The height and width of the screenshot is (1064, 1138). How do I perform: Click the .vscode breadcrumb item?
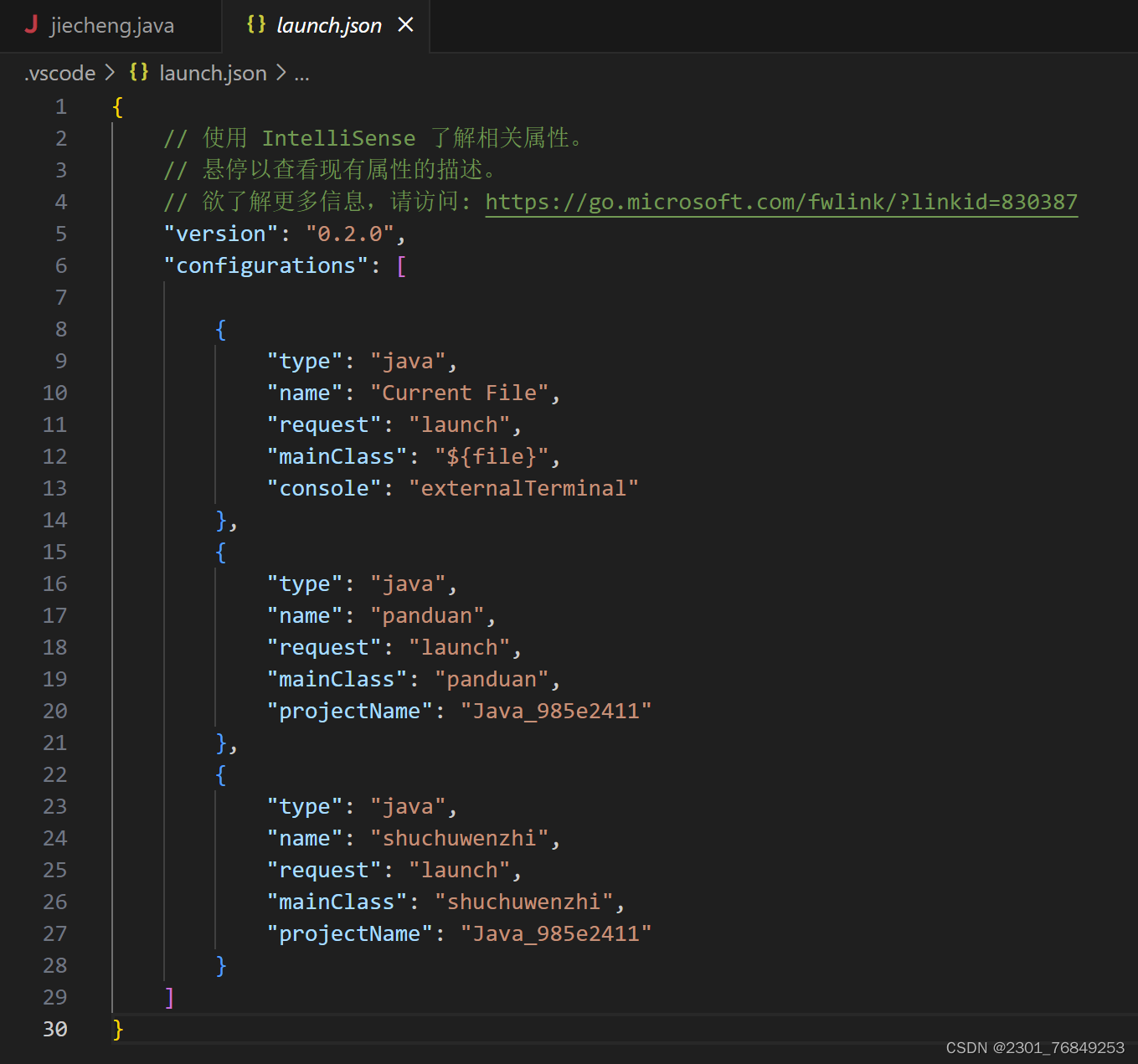(59, 73)
